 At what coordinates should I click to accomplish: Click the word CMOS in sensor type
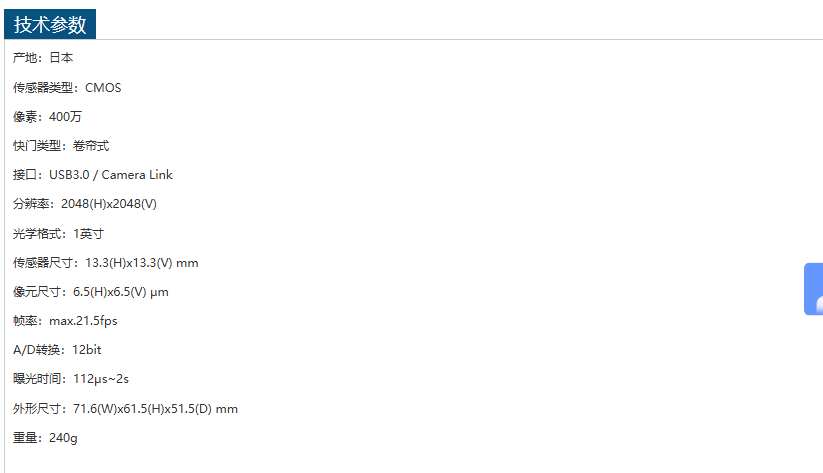click(103, 88)
